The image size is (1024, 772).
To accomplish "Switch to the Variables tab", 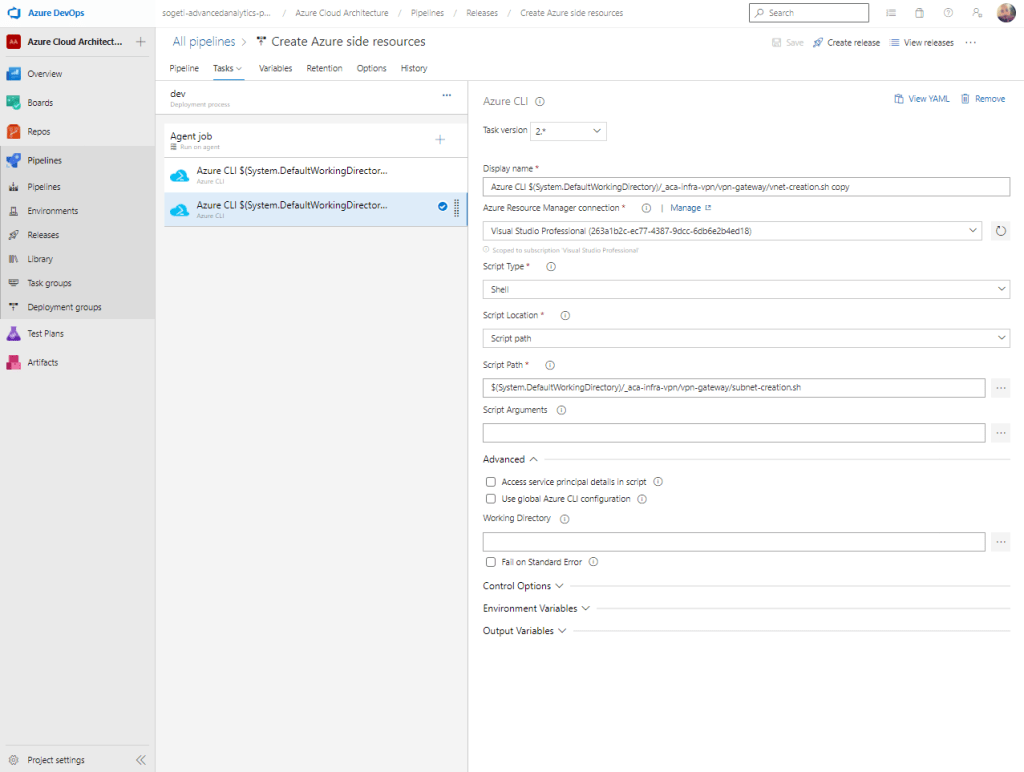I will coord(275,68).
